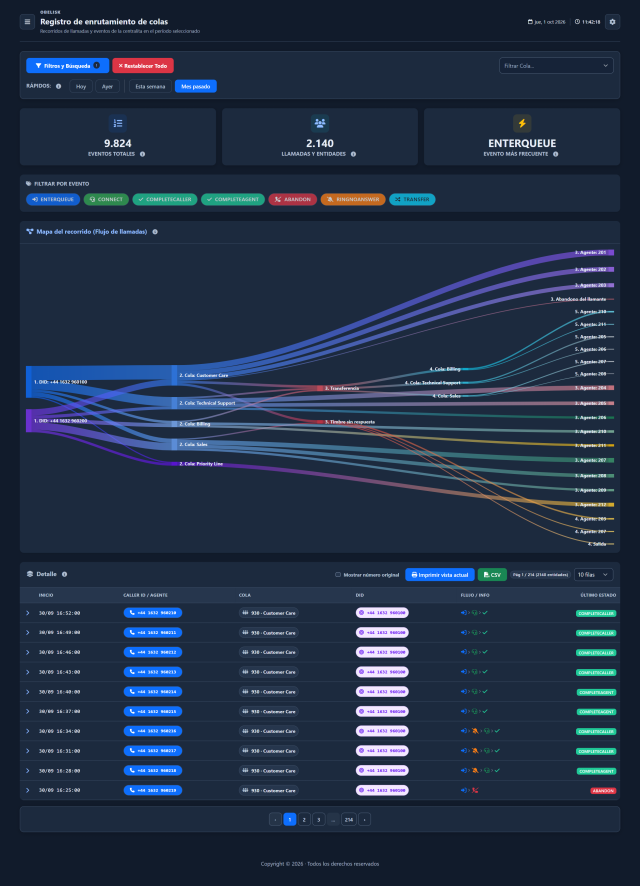Click the Cola: Customer Care Sankey node
The image size is (640, 886).
[x=175, y=375]
